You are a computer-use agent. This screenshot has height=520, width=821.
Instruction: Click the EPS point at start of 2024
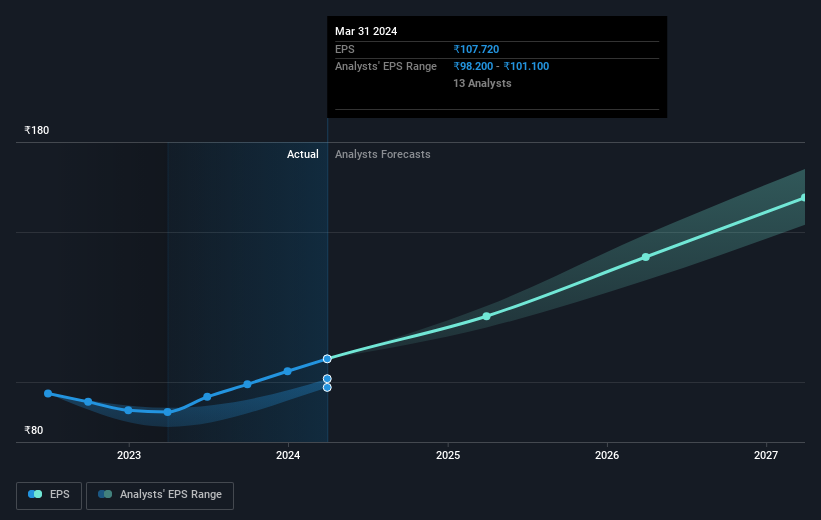click(x=287, y=371)
